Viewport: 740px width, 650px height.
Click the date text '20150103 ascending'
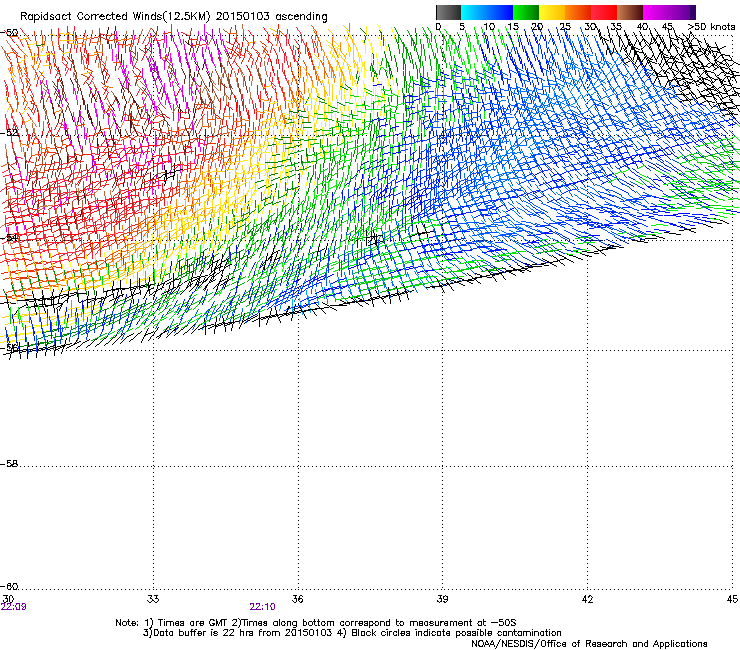point(271,16)
